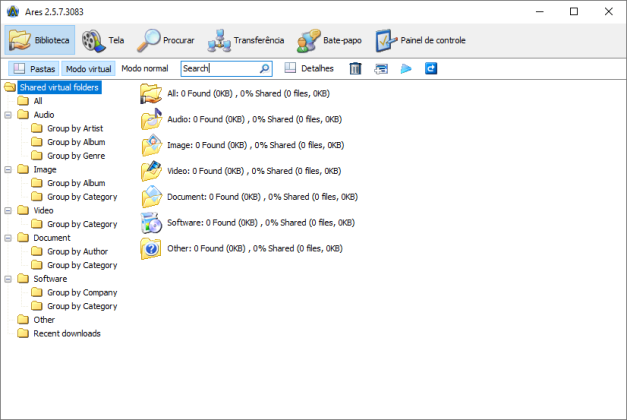Click the Document page folder icon
Screen dimensions: 627x420
[151, 197]
